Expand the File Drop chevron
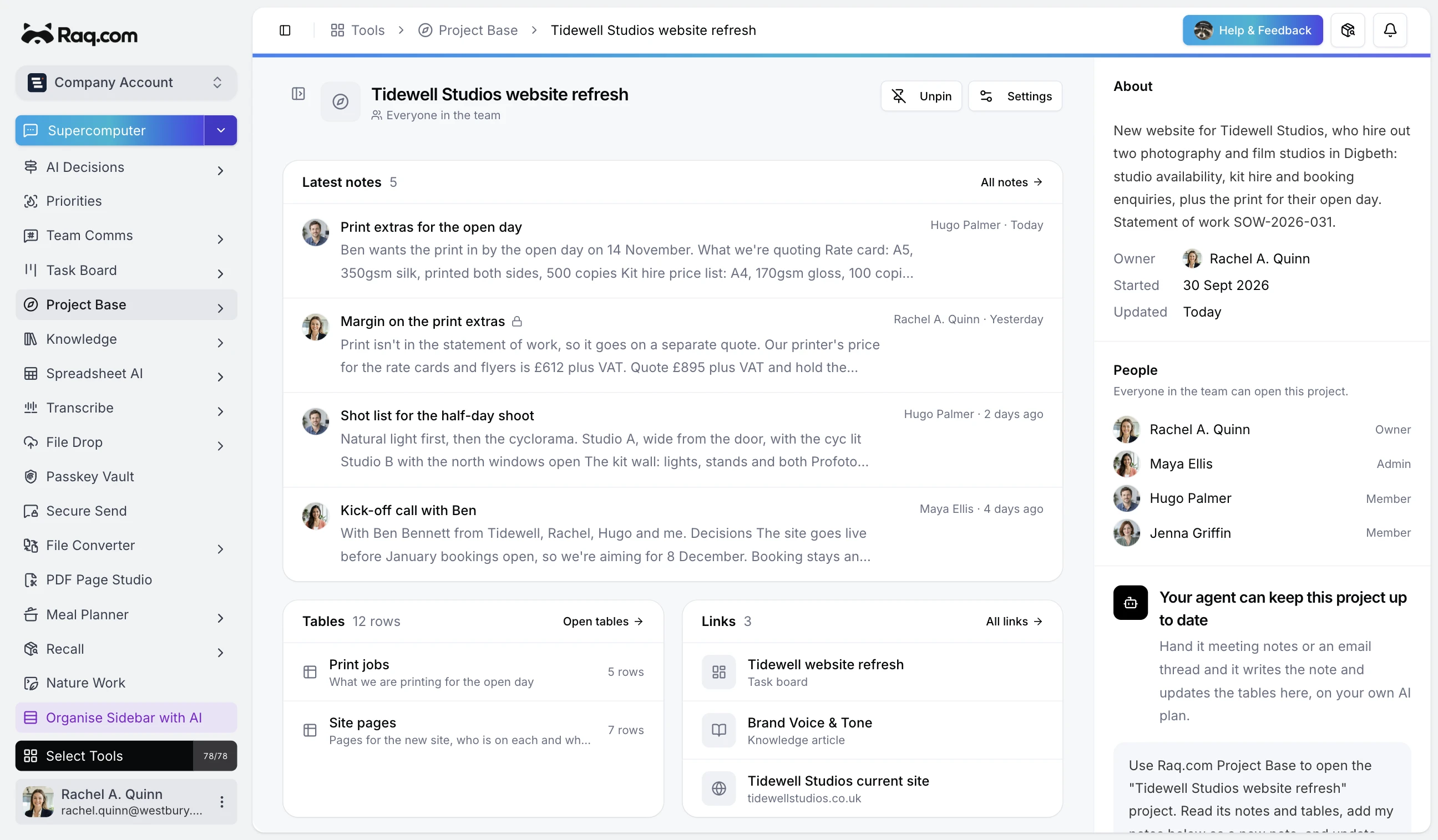The image size is (1438, 840). pos(220,445)
